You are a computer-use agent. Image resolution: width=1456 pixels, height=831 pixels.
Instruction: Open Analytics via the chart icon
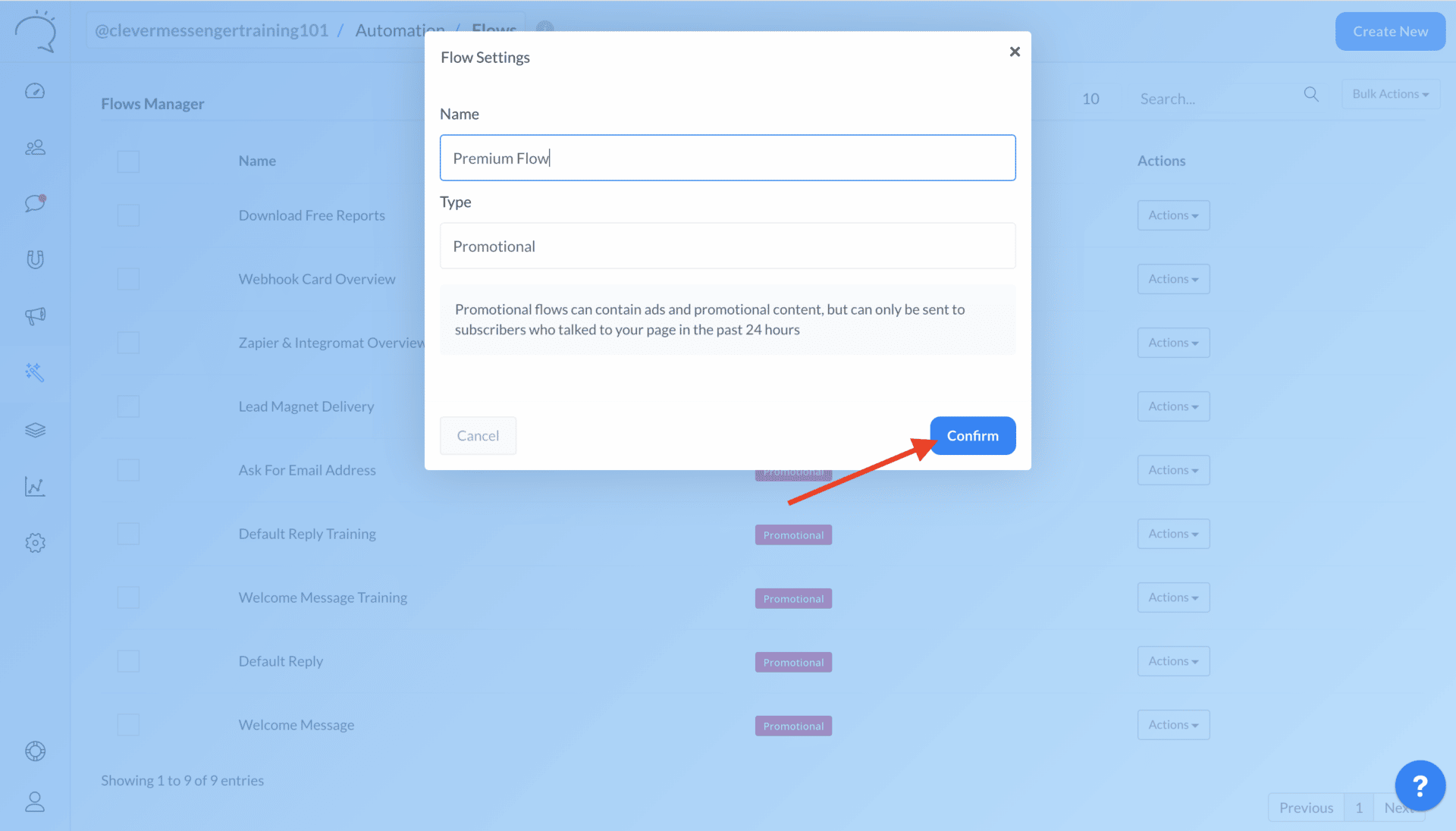(35, 487)
